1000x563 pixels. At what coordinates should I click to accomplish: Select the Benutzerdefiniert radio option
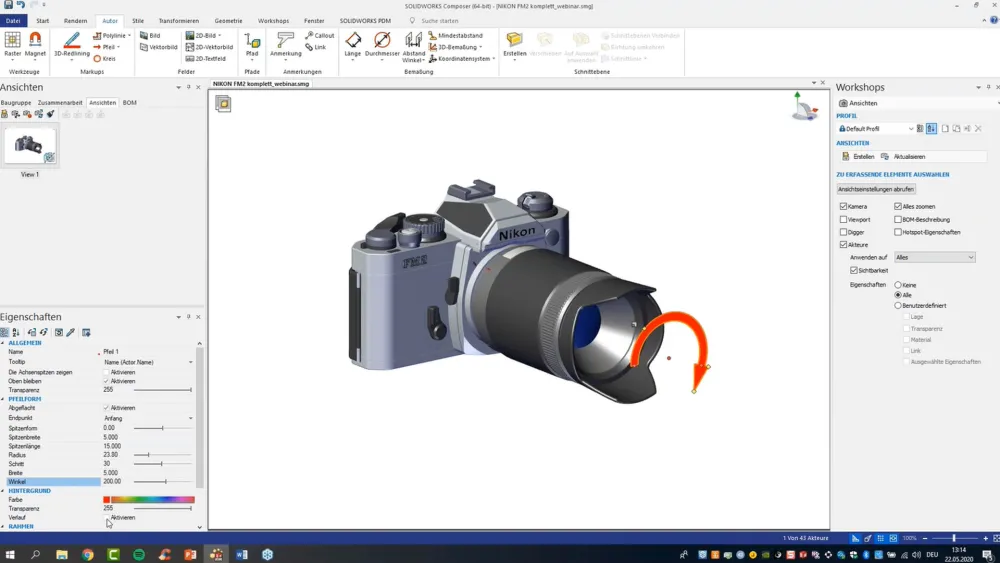pos(898,305)
